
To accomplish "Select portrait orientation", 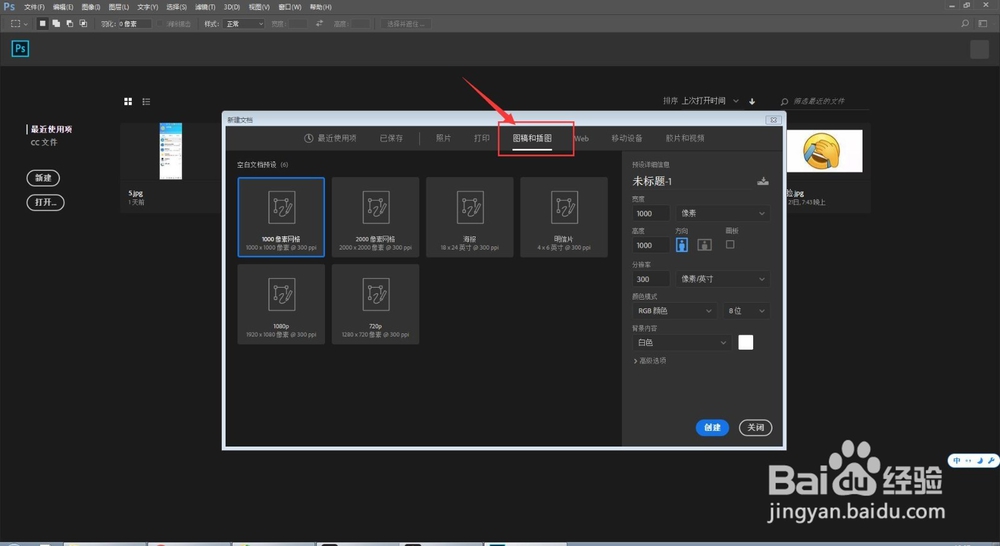I will tap(682, 245).
